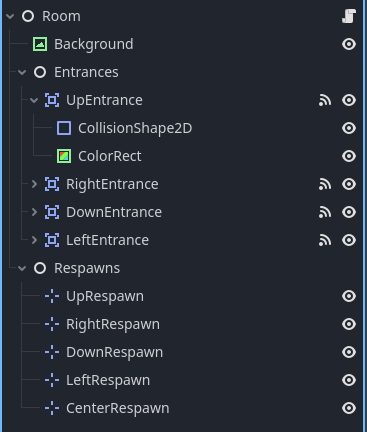Image resolution: width=367 pixels, height=432 pixels.
Task: Toggle LeftRespawn visibility eye
Action: pos(349,380)
